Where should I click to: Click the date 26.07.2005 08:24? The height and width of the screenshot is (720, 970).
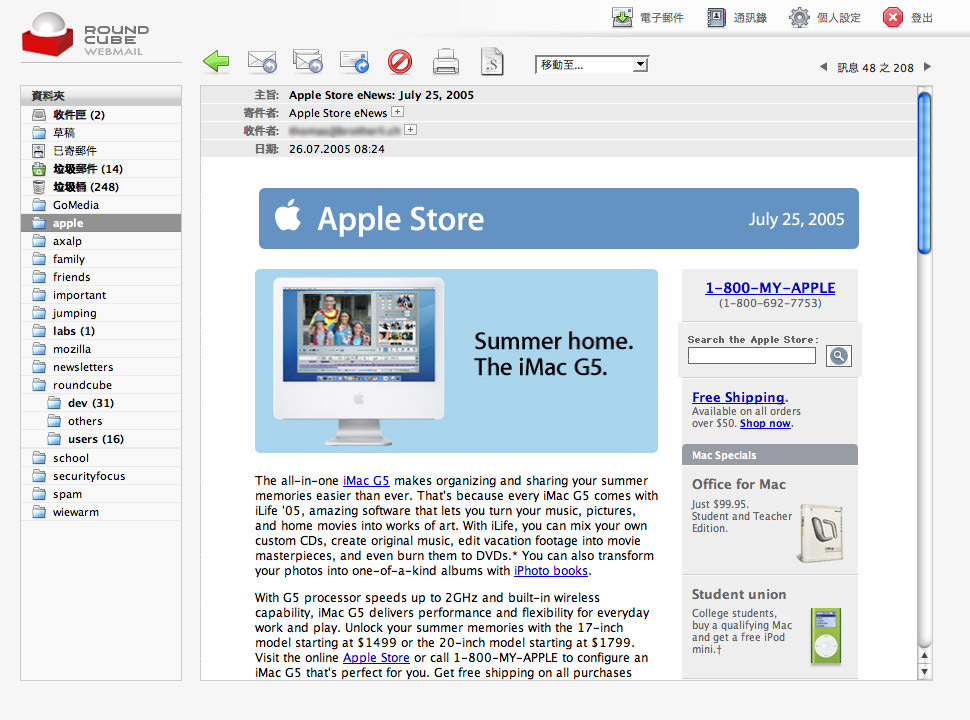tap(337, 149)
